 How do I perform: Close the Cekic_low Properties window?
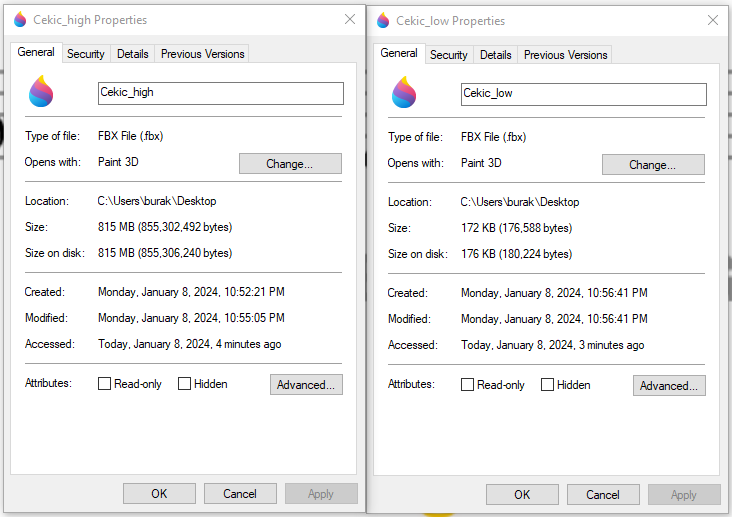(x=713, y=20)
